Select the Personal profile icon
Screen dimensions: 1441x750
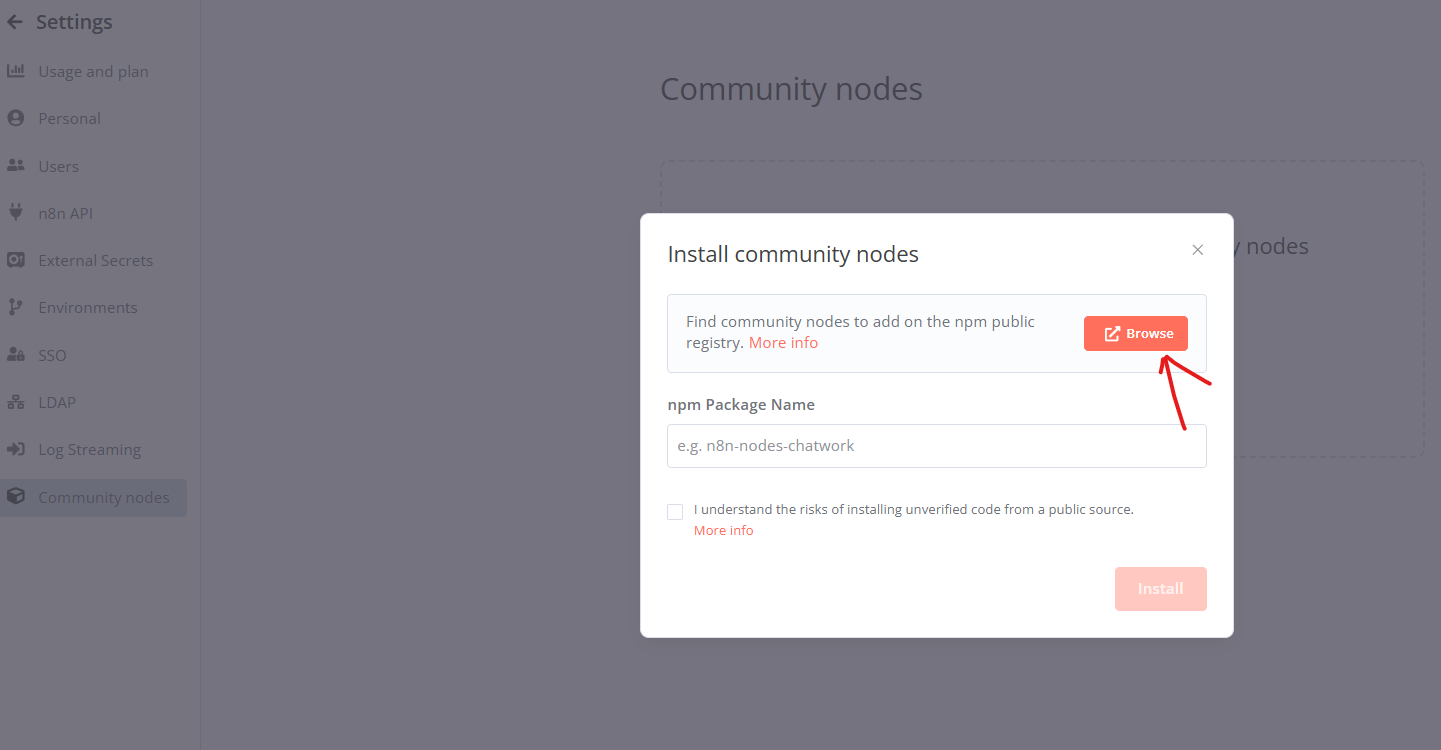coord(16,117)
